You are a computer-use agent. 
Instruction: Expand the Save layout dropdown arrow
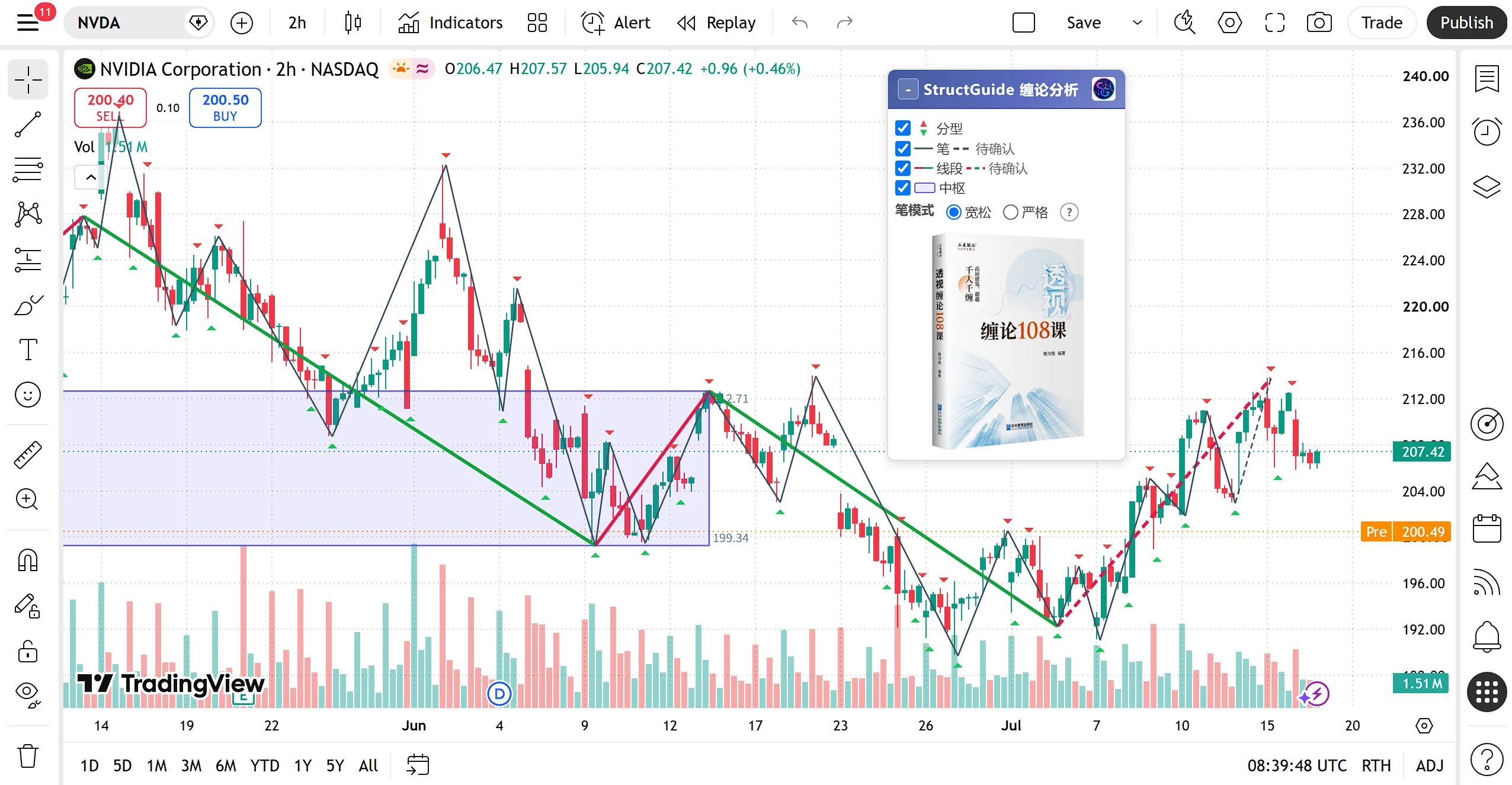1137,23
